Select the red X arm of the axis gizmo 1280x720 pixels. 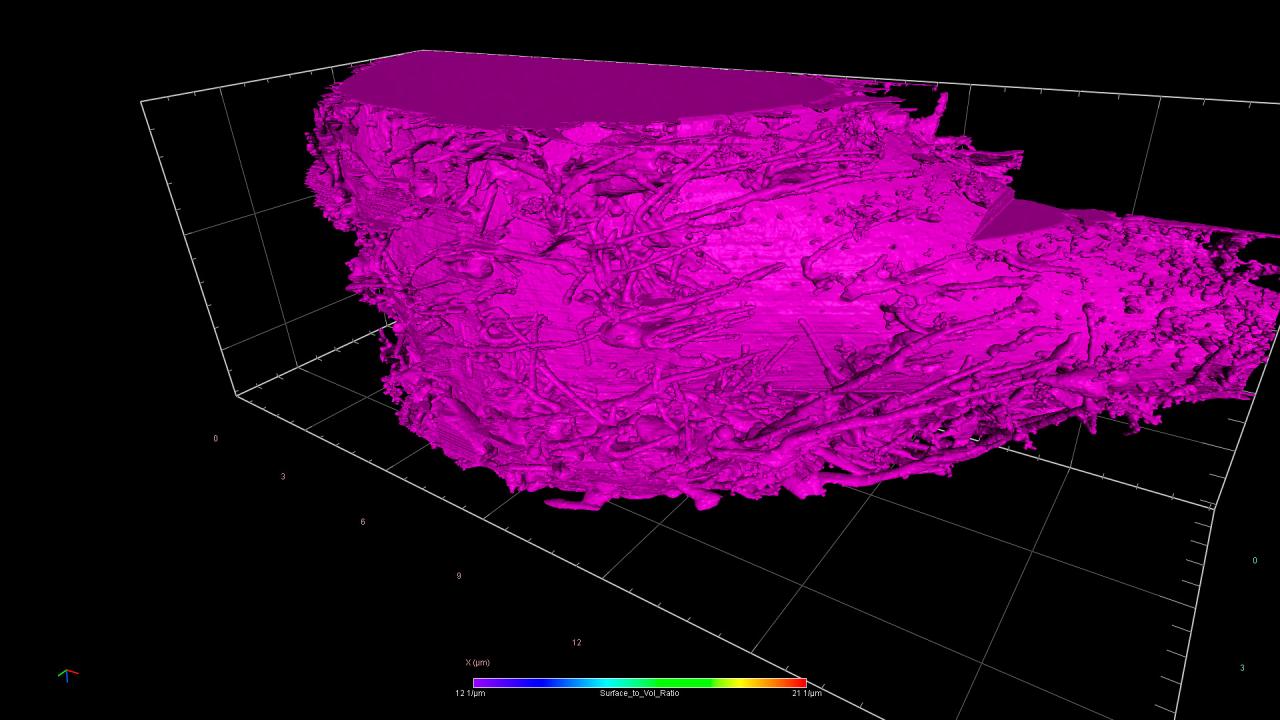tap(73, 673)
